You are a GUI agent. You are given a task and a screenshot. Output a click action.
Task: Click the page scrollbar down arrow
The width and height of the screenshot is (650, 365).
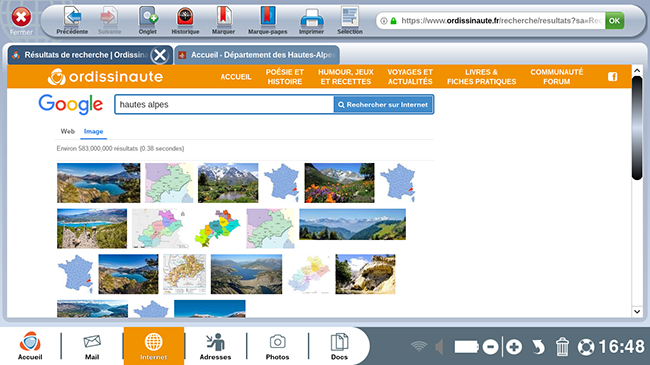click(637, 311)
